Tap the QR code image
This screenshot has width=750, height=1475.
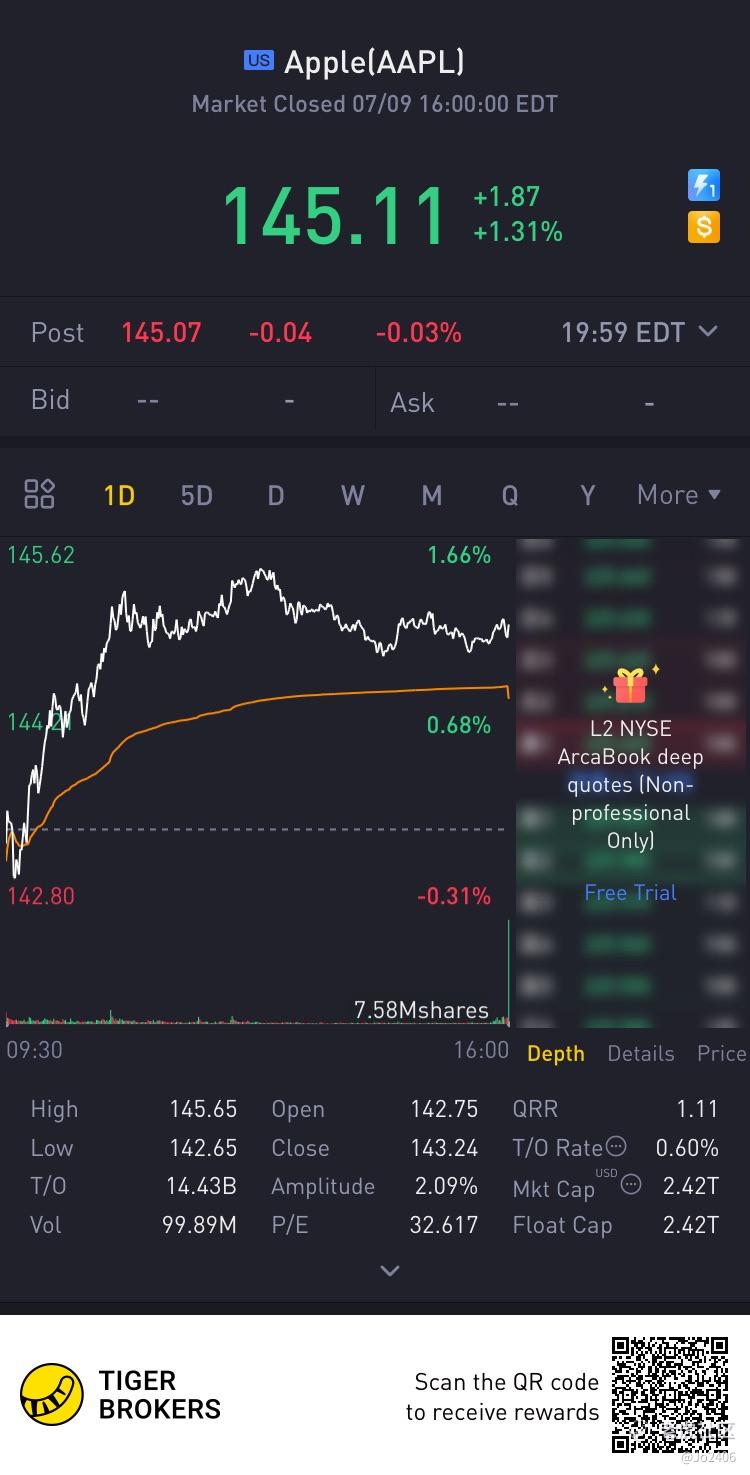(670, 1395)
